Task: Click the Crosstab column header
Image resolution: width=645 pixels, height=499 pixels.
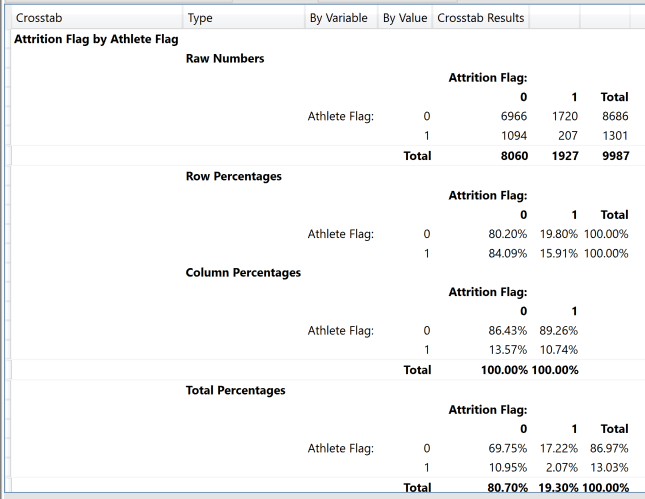Action: point(97,18)
